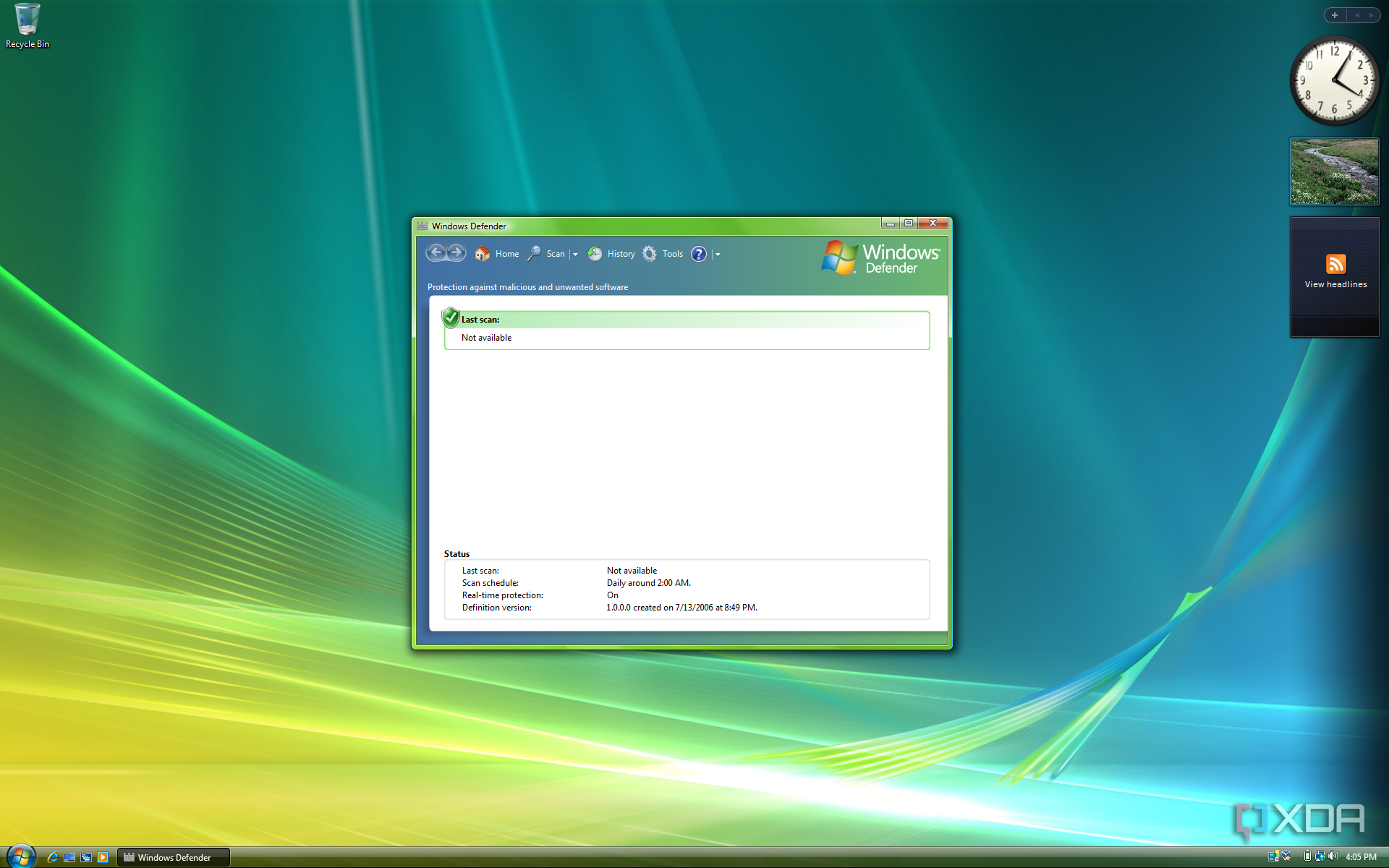Click the 'Last scan:' banner heading
Image resolution: width=1389 pixels, height=868 pixels.
coord(480,320)
